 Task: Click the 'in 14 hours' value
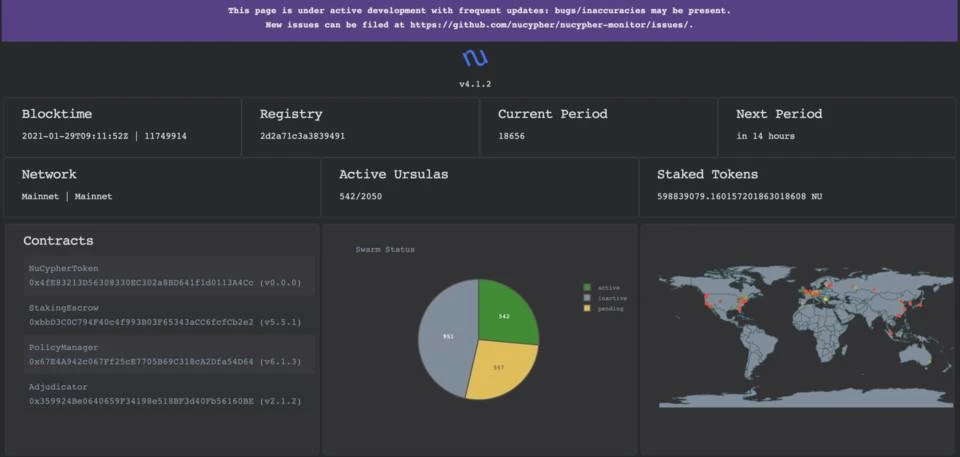765,136
